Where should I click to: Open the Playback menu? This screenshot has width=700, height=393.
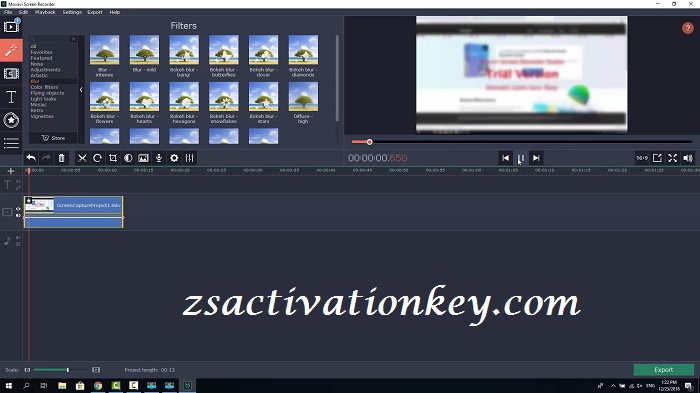(x=45, y=12)
